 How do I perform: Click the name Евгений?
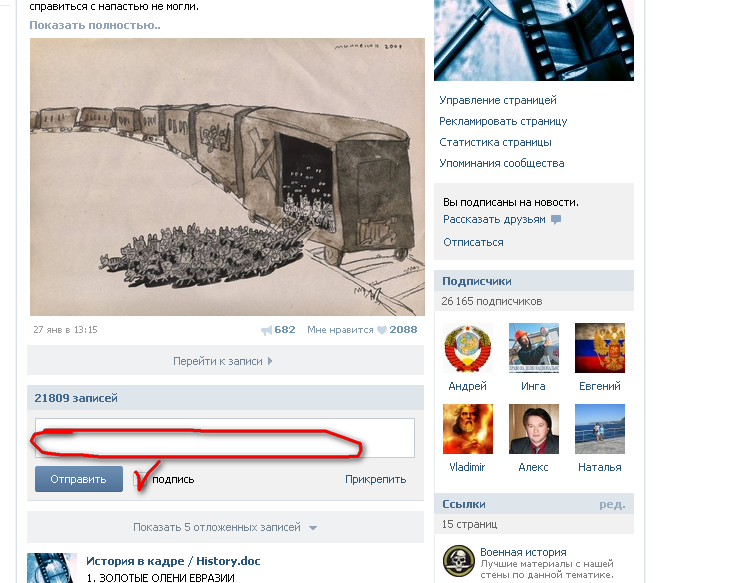(600, 386)
